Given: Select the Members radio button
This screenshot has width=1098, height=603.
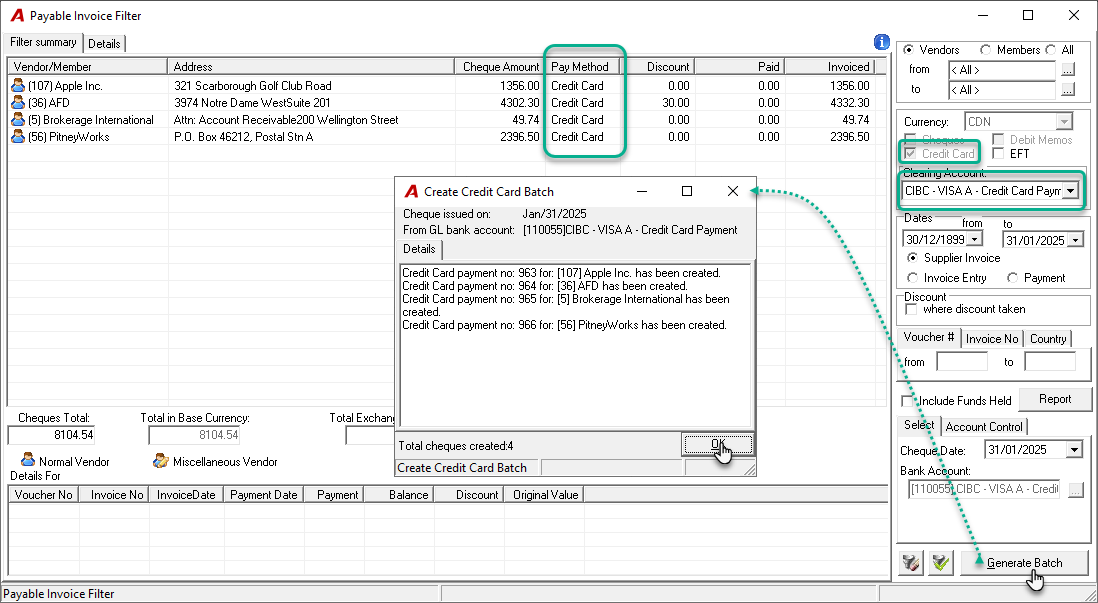Looking at the screenshot, I should pos(986,50).
